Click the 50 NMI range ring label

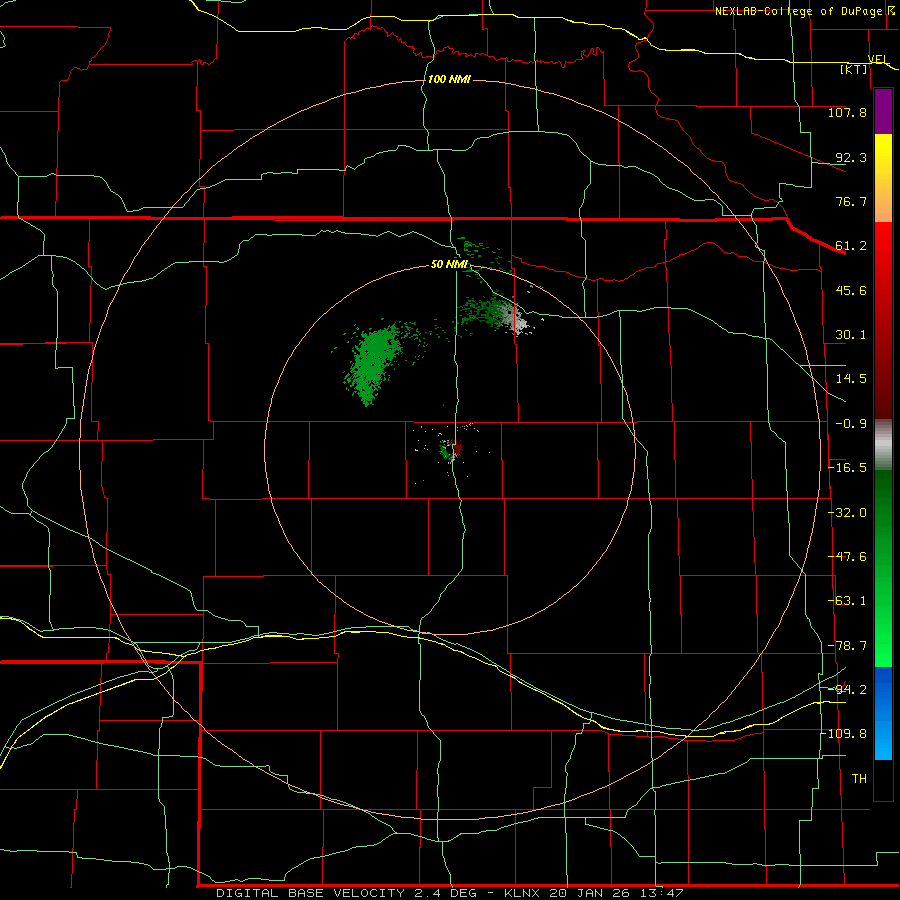[x=449, y=264]
